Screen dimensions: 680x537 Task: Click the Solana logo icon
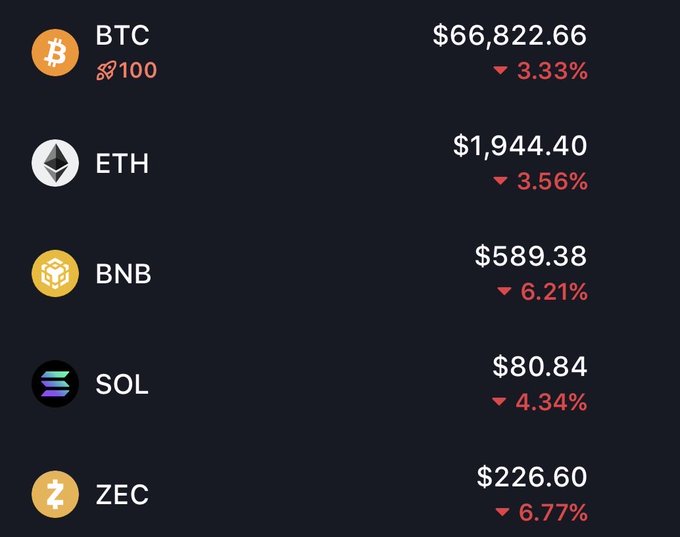[x=55, y=384]
